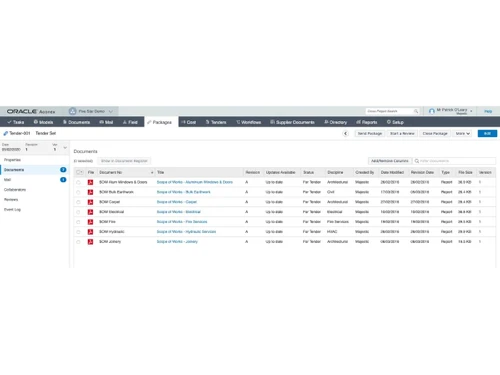Click the Oracle Aconex logo
This screenshot has height=375, width=500.
pos(31,111)
